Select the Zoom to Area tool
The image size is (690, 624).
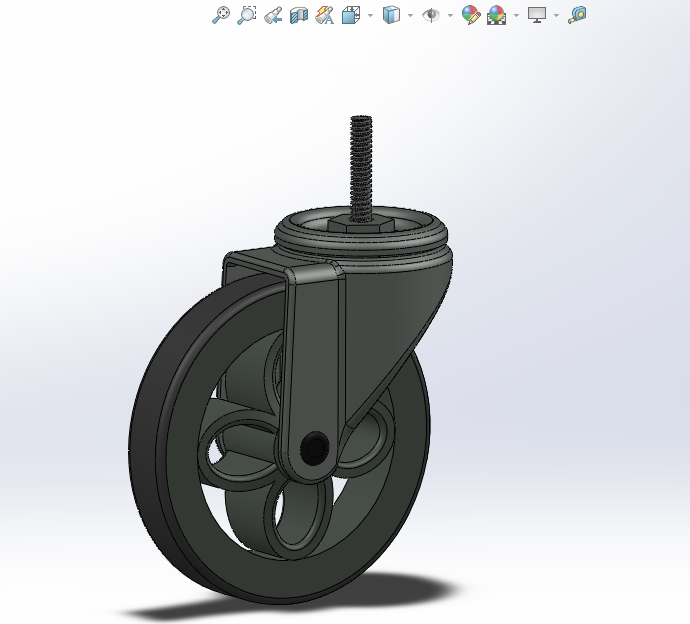click(x=246, y=15)
